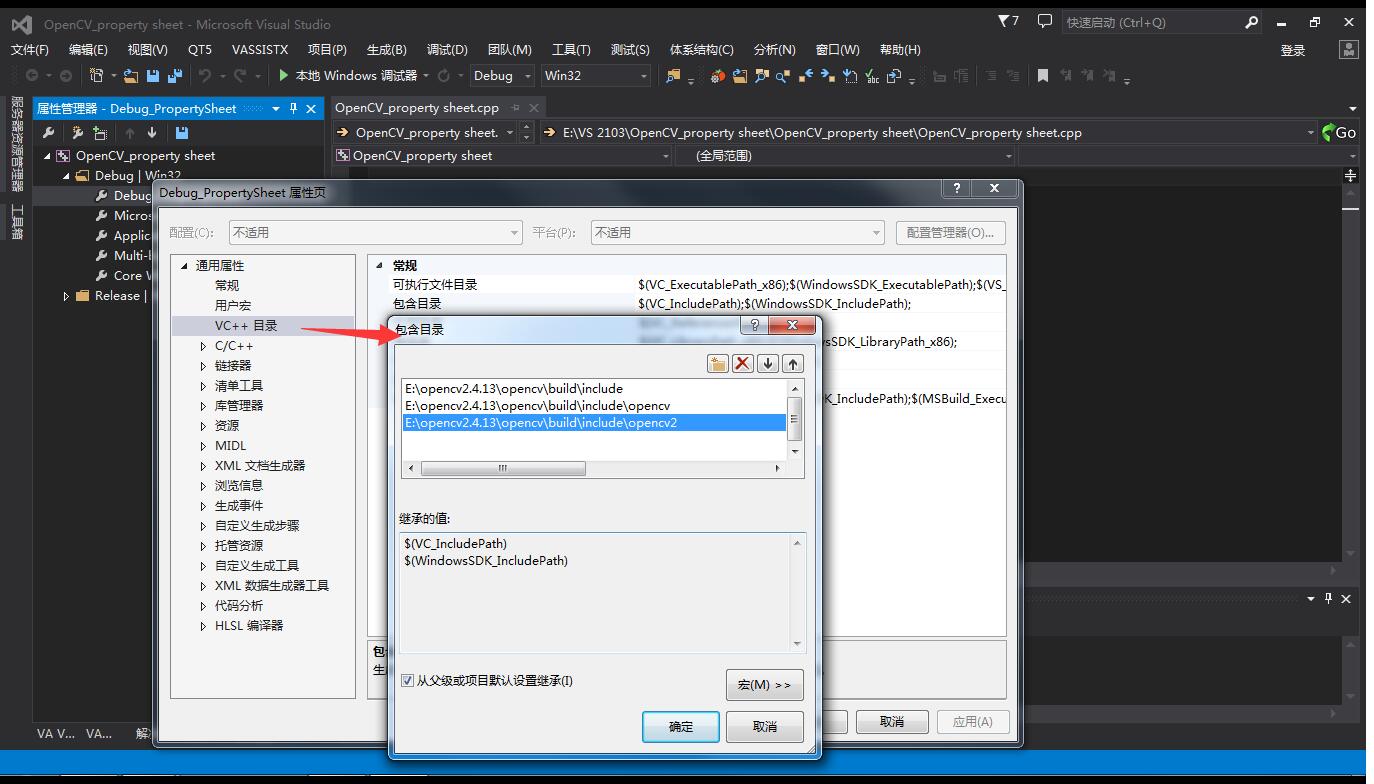Add existing property sheet icon in Property Manager
This screenshot has height=784, width=1374.
(100, 132)
